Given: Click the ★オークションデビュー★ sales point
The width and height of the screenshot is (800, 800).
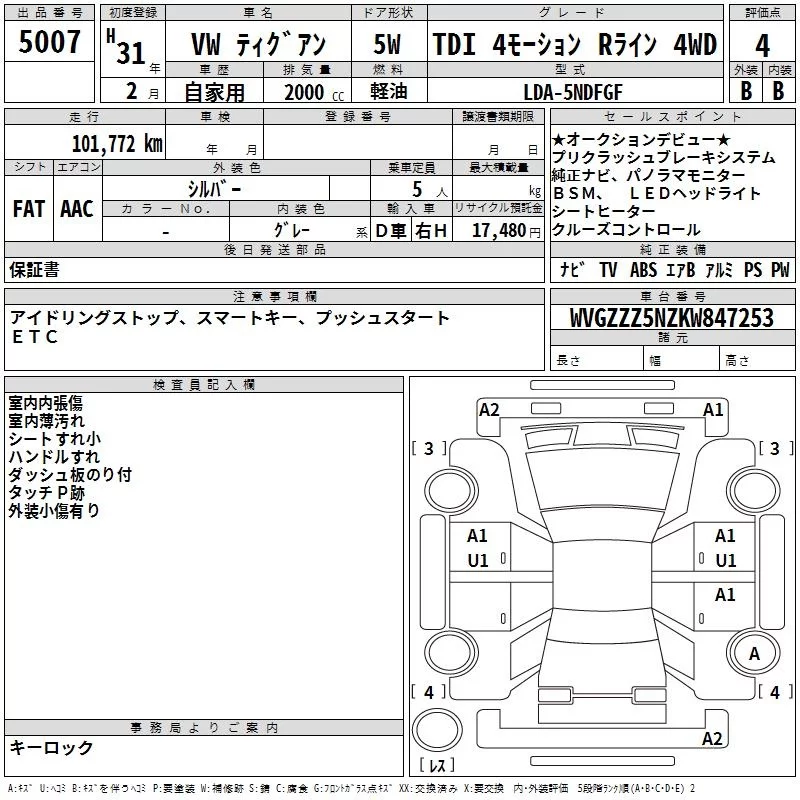Looking at the screenshot, I should click(641, 139).
